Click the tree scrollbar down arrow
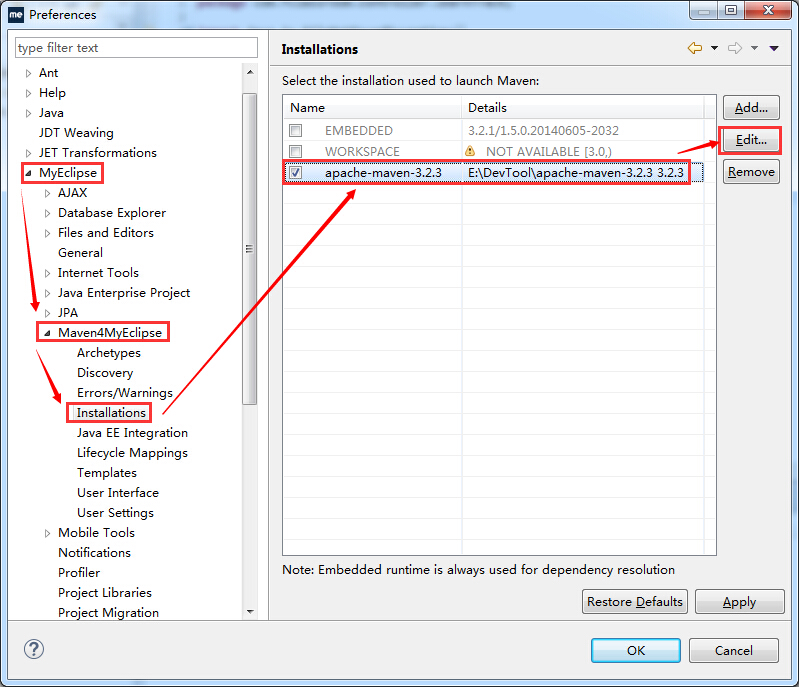The image size is (799, 687). click(x=250, y=612)
